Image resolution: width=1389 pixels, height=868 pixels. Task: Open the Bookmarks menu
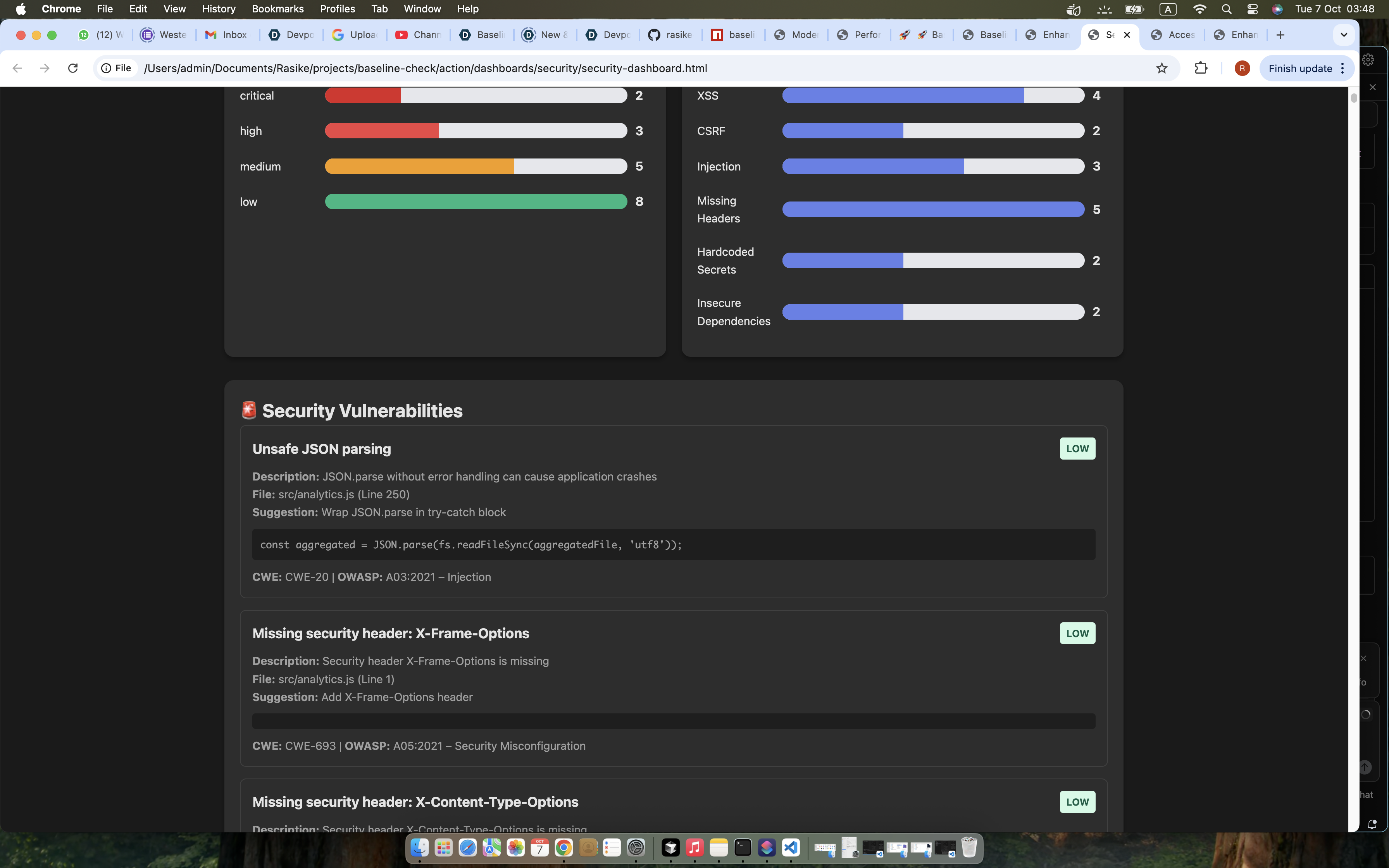[x=277, y=9]
